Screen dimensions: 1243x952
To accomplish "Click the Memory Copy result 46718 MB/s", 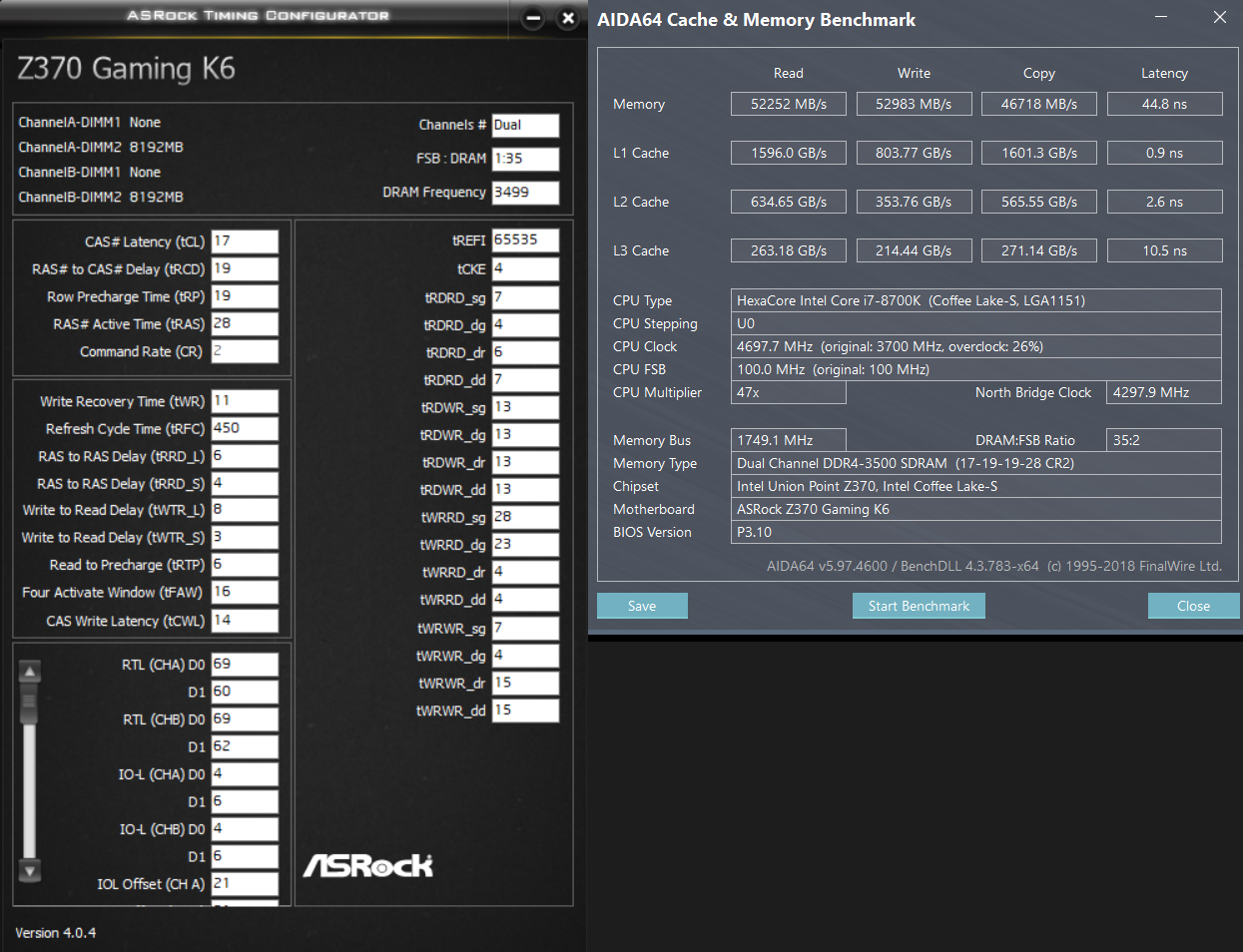I will tap(1039, 104).
